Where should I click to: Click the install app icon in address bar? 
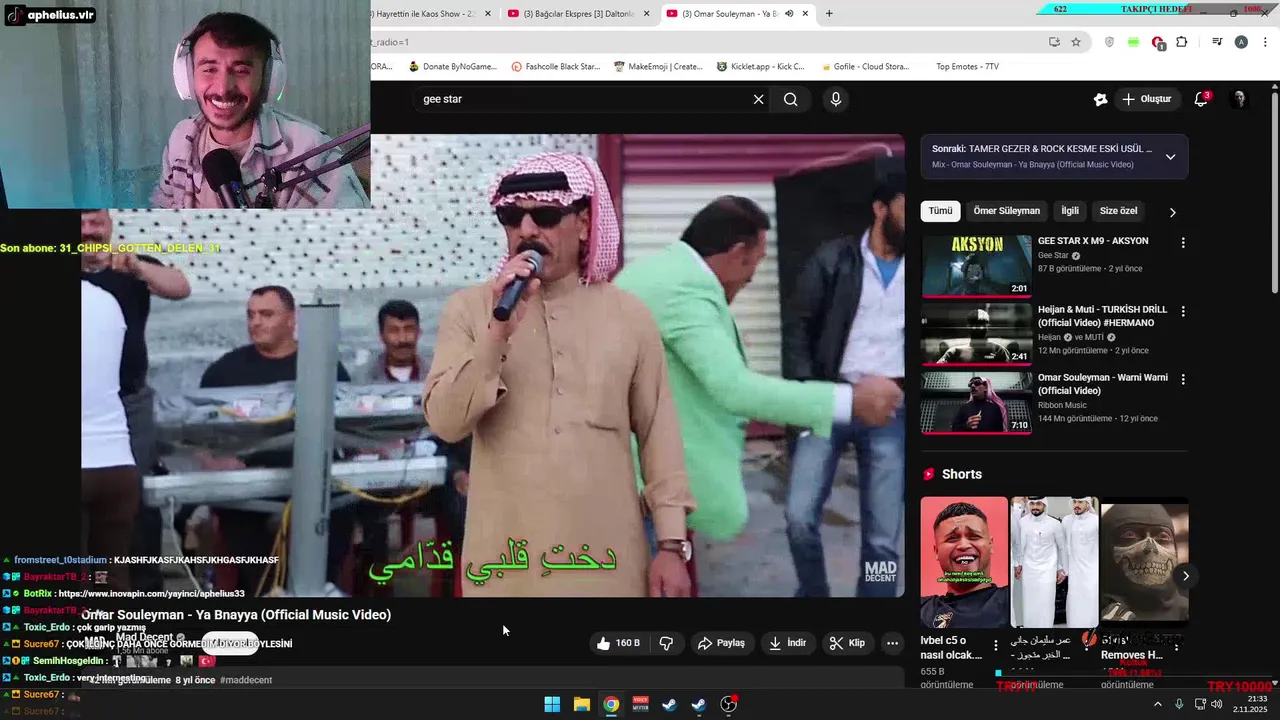coord(1054,42)
